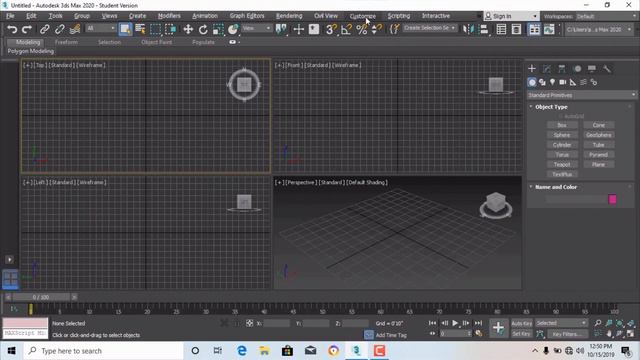Image resolution: width=640 pixels, height=360 pixels.
Task: Select the Select and Scale tool
Action: 218,29
